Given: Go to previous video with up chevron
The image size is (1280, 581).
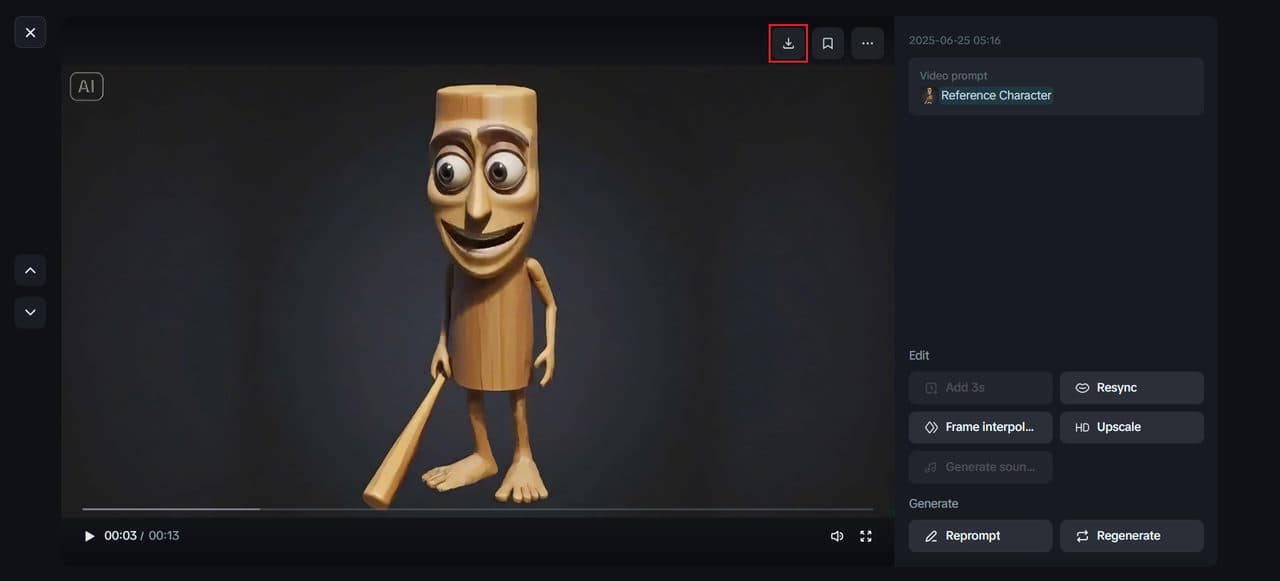Looking at the screenshot, I should tap(30, 270).
